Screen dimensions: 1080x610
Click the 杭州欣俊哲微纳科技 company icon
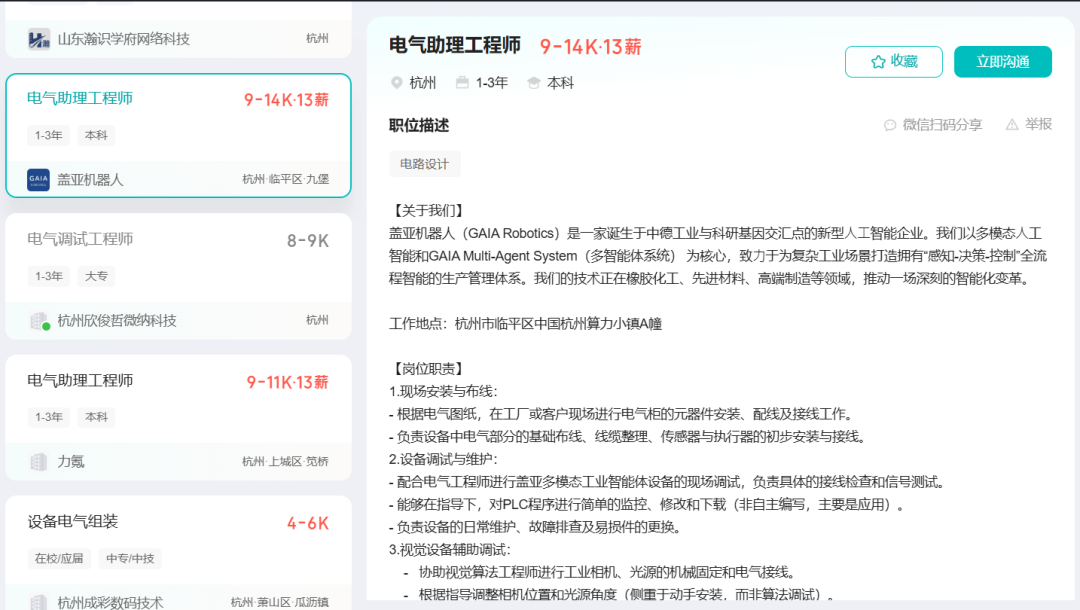[x=38, y=321]
